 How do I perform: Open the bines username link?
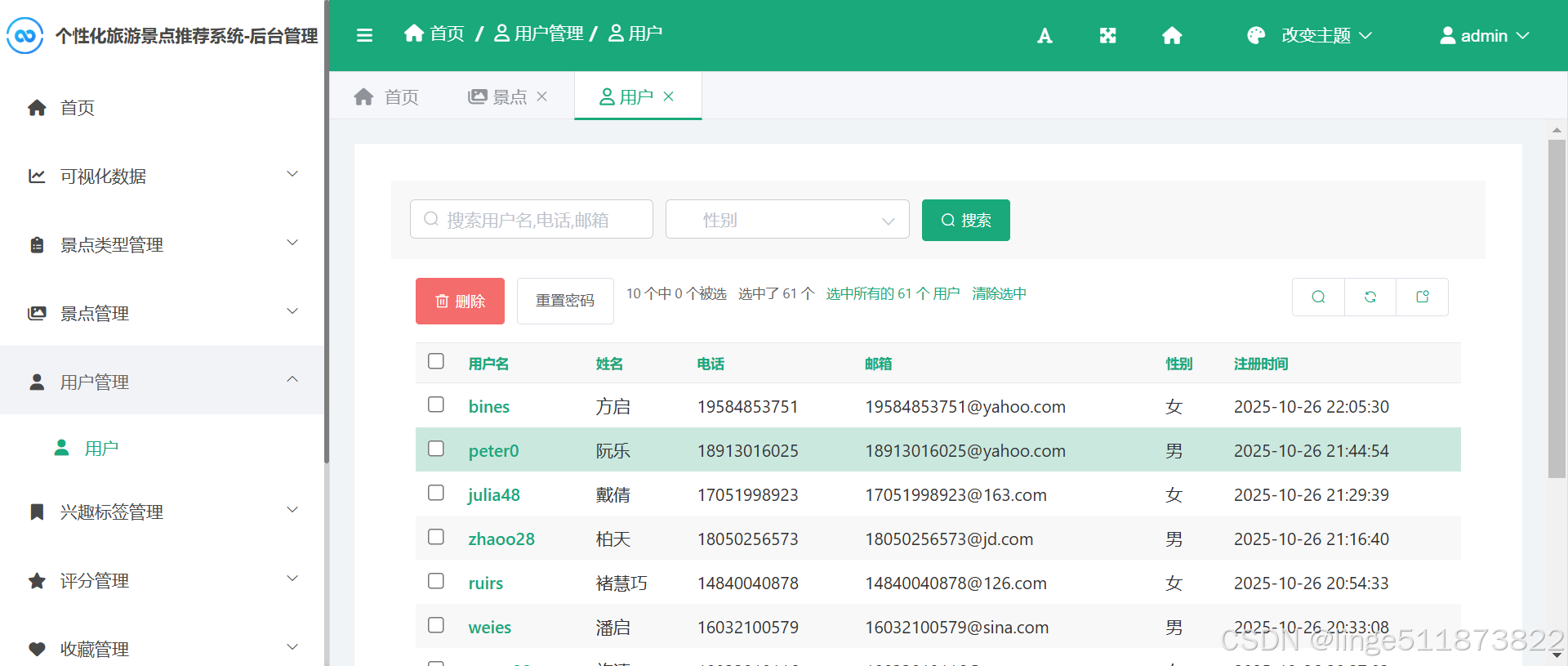[489, 406]
